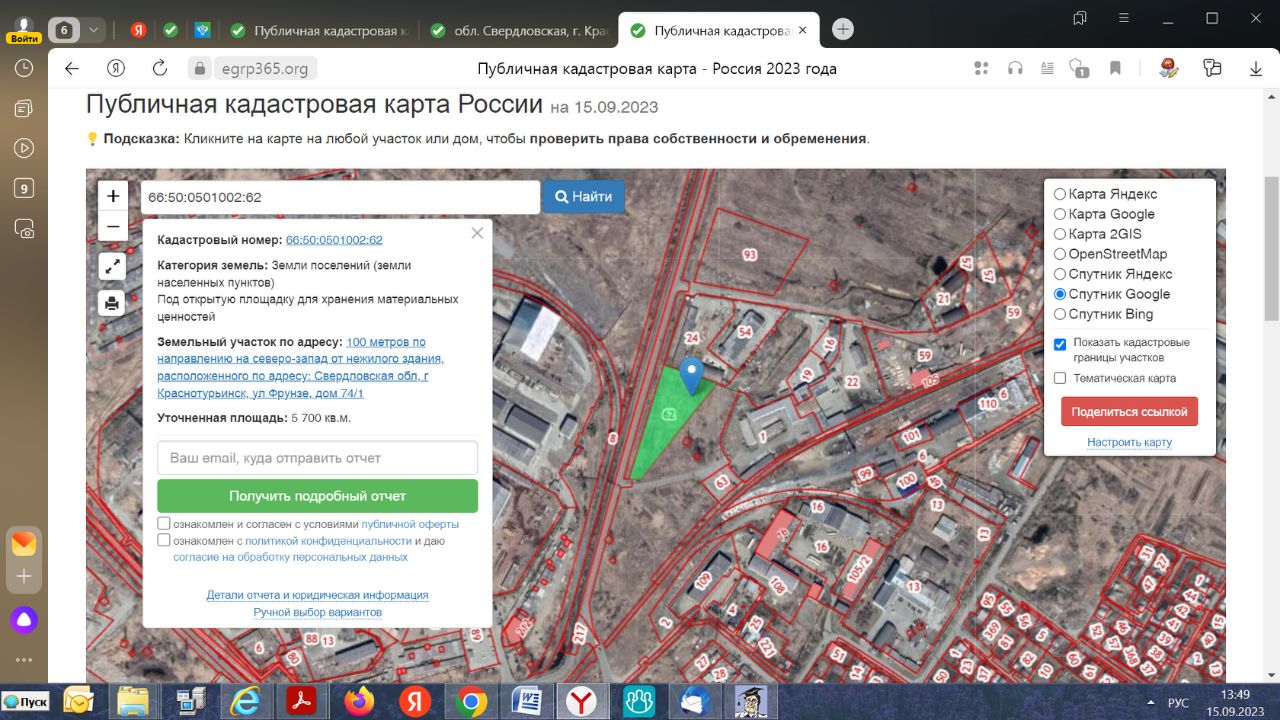The width and height of the screenshot is (1280, 720).
Task: Close the cadastral info popup
Action: (477, 233)
